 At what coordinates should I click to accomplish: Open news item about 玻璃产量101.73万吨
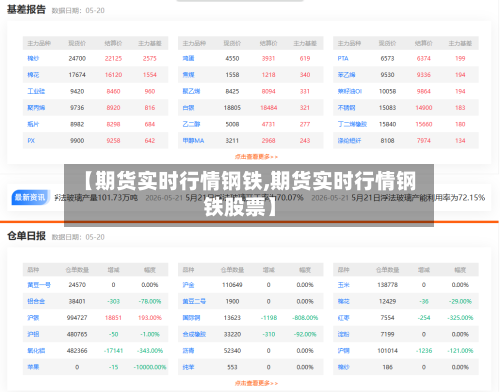(96, 198)
